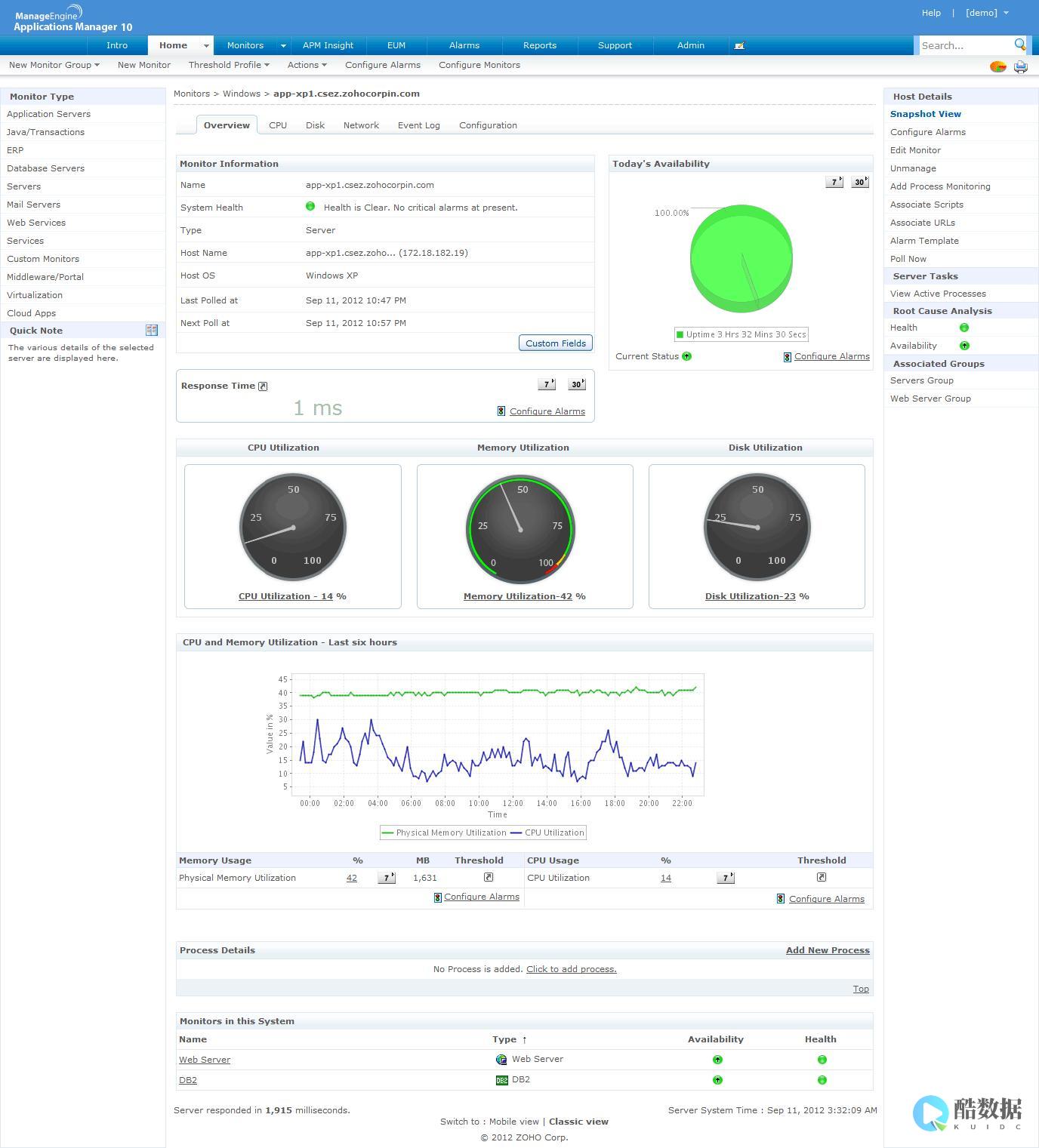The height and width of the screenshot is (1148, 1039).
Task: Show 30-day availability report
Action: [860, 182]
